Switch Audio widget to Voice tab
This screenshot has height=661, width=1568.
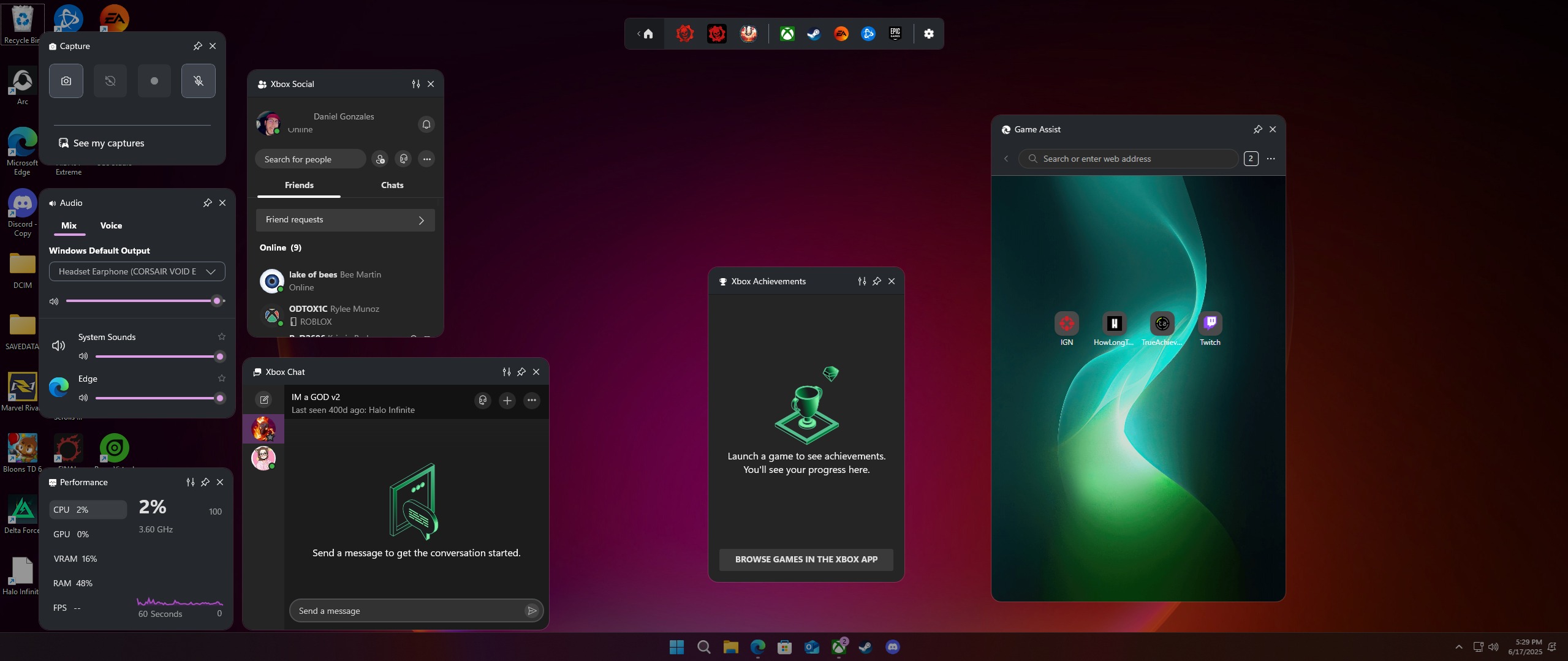click(x=111, y=225)
